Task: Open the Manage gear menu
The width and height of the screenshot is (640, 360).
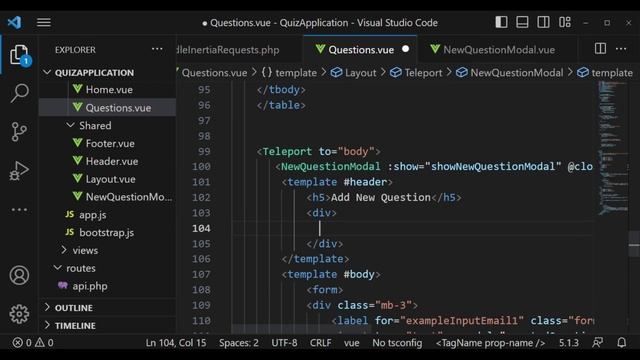Action: click(x=19, y=314)
